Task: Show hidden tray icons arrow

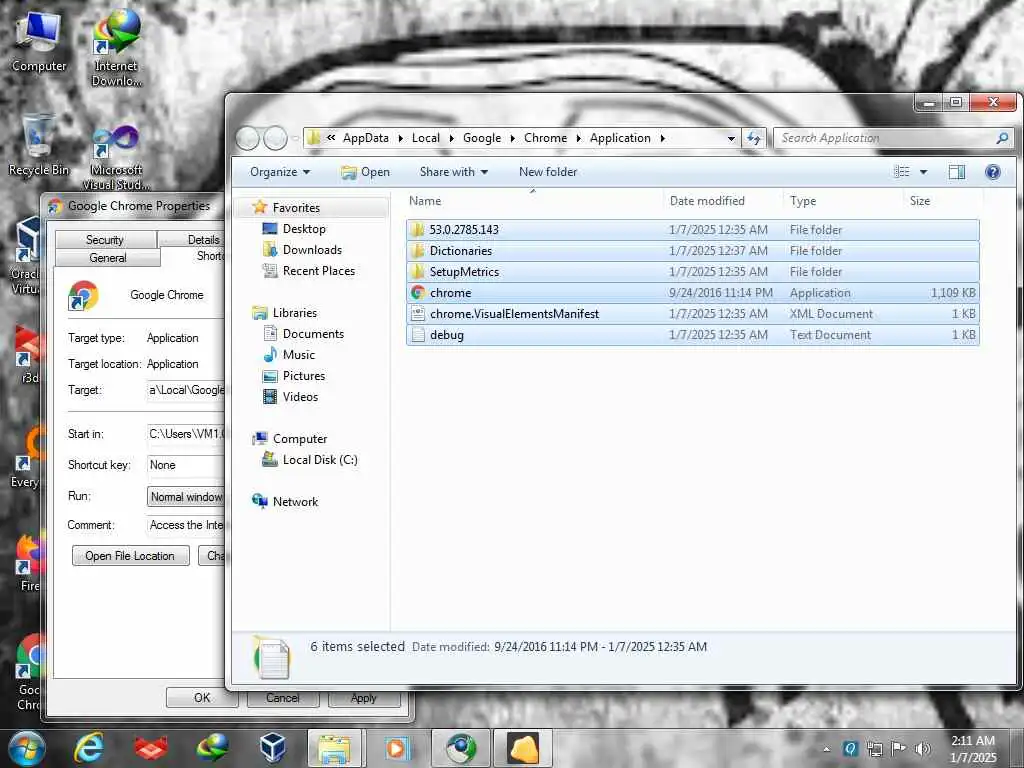Action: click(x=827, y=749)
